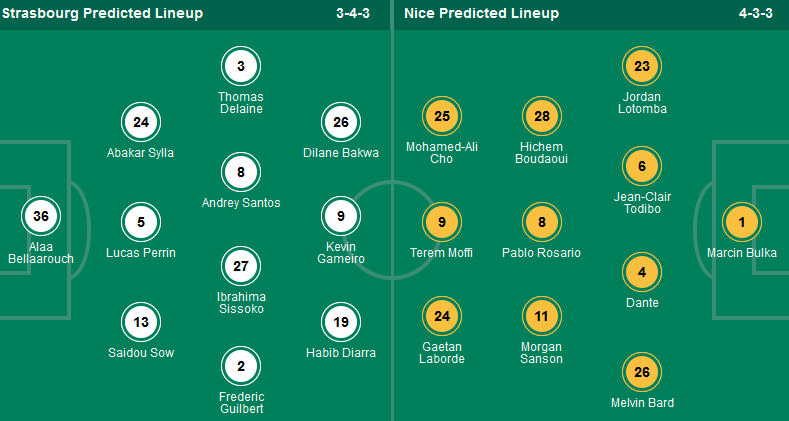Select the Nice 4-3-3 formation label
The height and width of the screenshot is (421, 789).
point(759,14)
